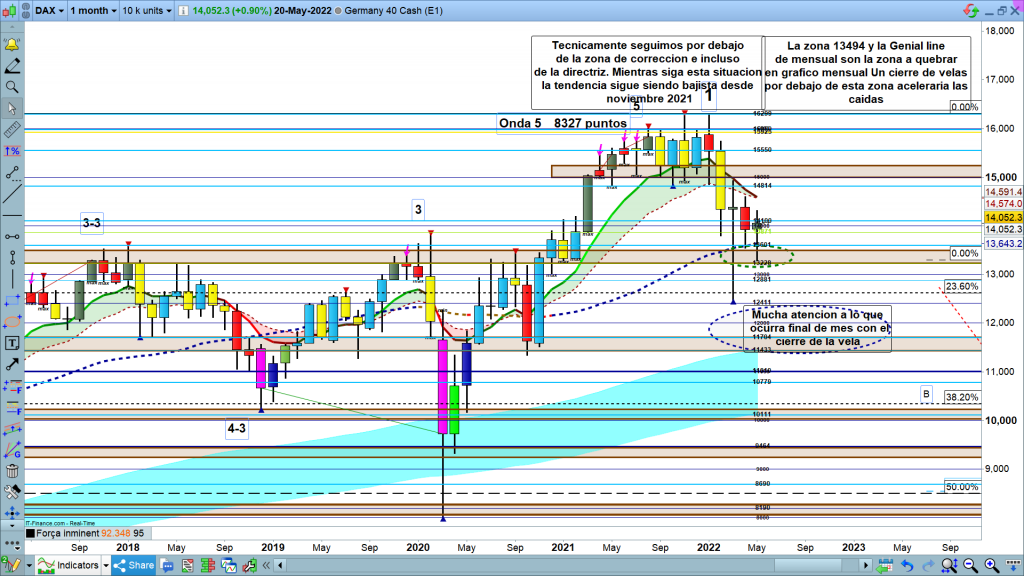Select the arrow cursor tool
The height and width of the screenshot is (576, 1024).
coord(13,108)
